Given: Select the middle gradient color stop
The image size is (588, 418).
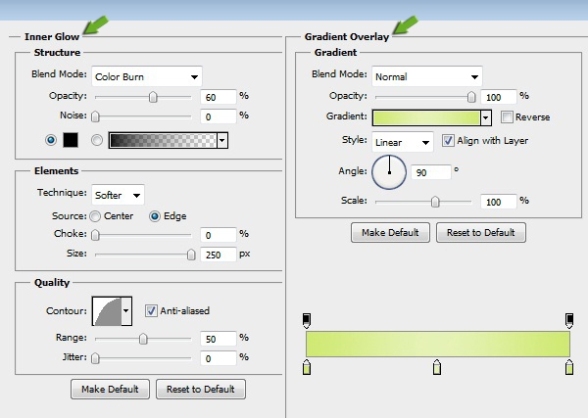Looking at the screenshot, I should (437, 367).
